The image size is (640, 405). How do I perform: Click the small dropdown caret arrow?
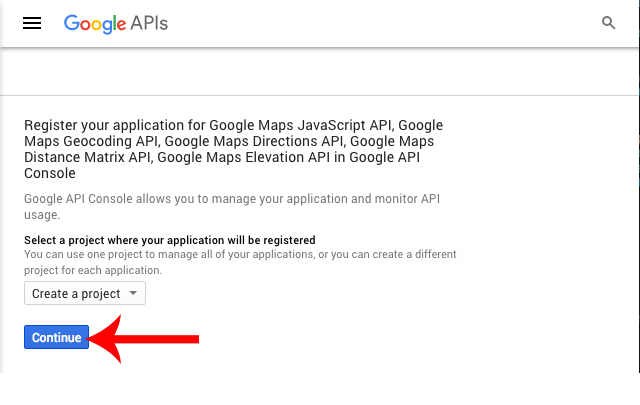click(133, 293)
